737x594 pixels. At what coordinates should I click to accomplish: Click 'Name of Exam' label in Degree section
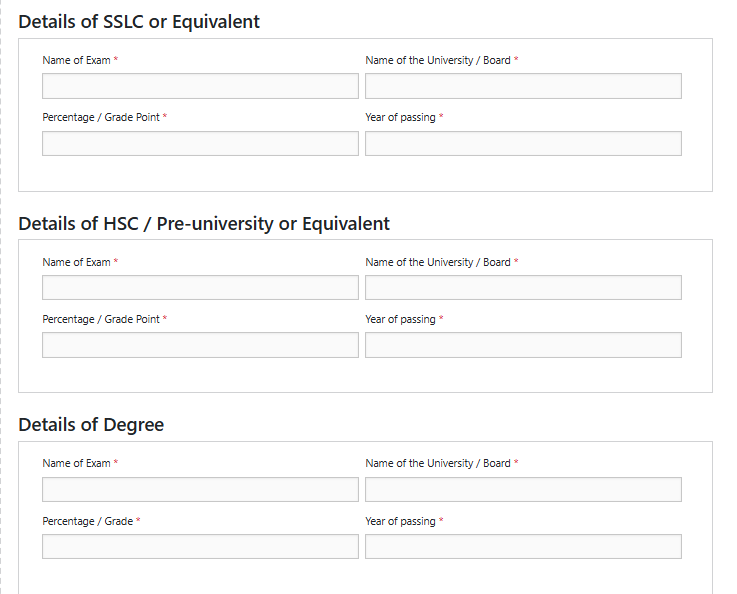[76, 463]
